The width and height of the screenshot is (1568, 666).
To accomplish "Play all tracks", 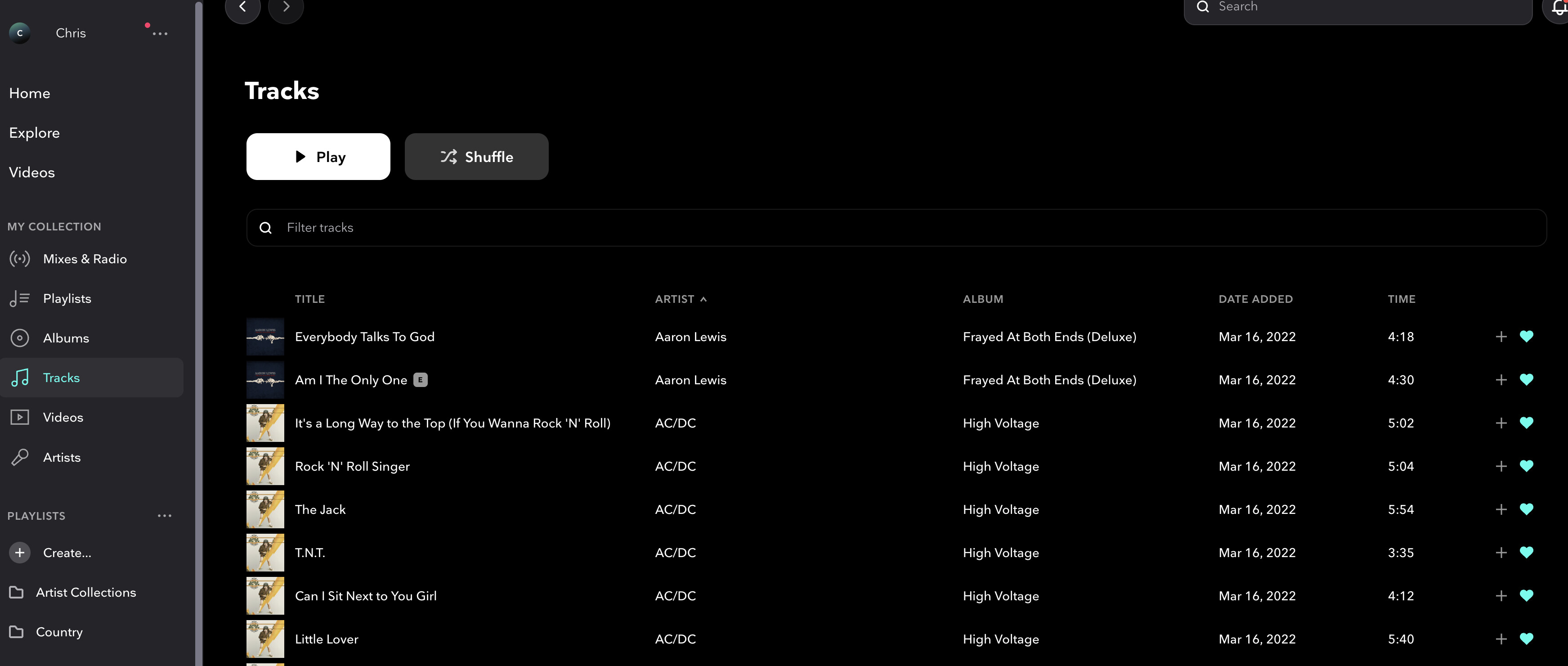I will pyautogui.click(x=318, y=157).
